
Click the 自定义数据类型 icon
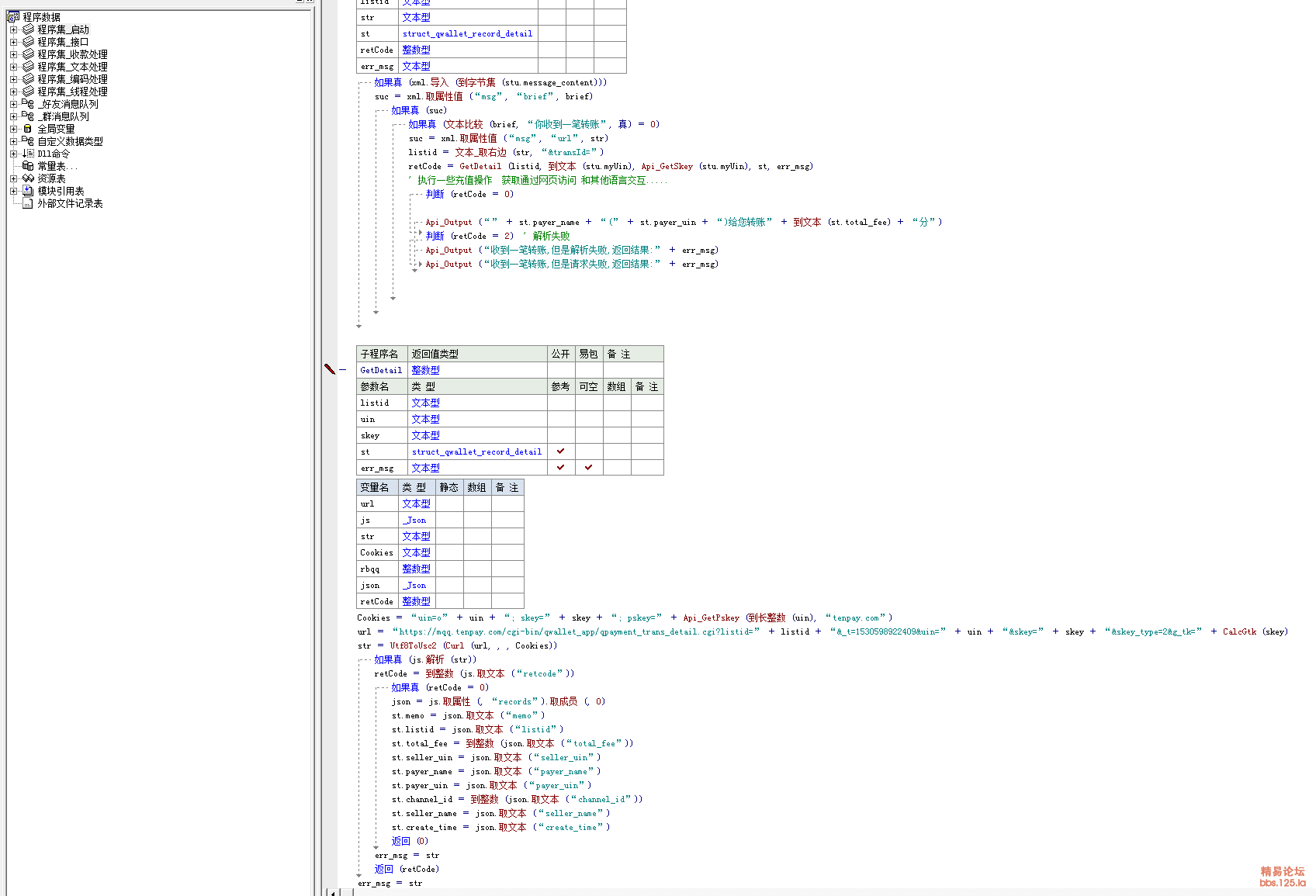click(28, 141)
